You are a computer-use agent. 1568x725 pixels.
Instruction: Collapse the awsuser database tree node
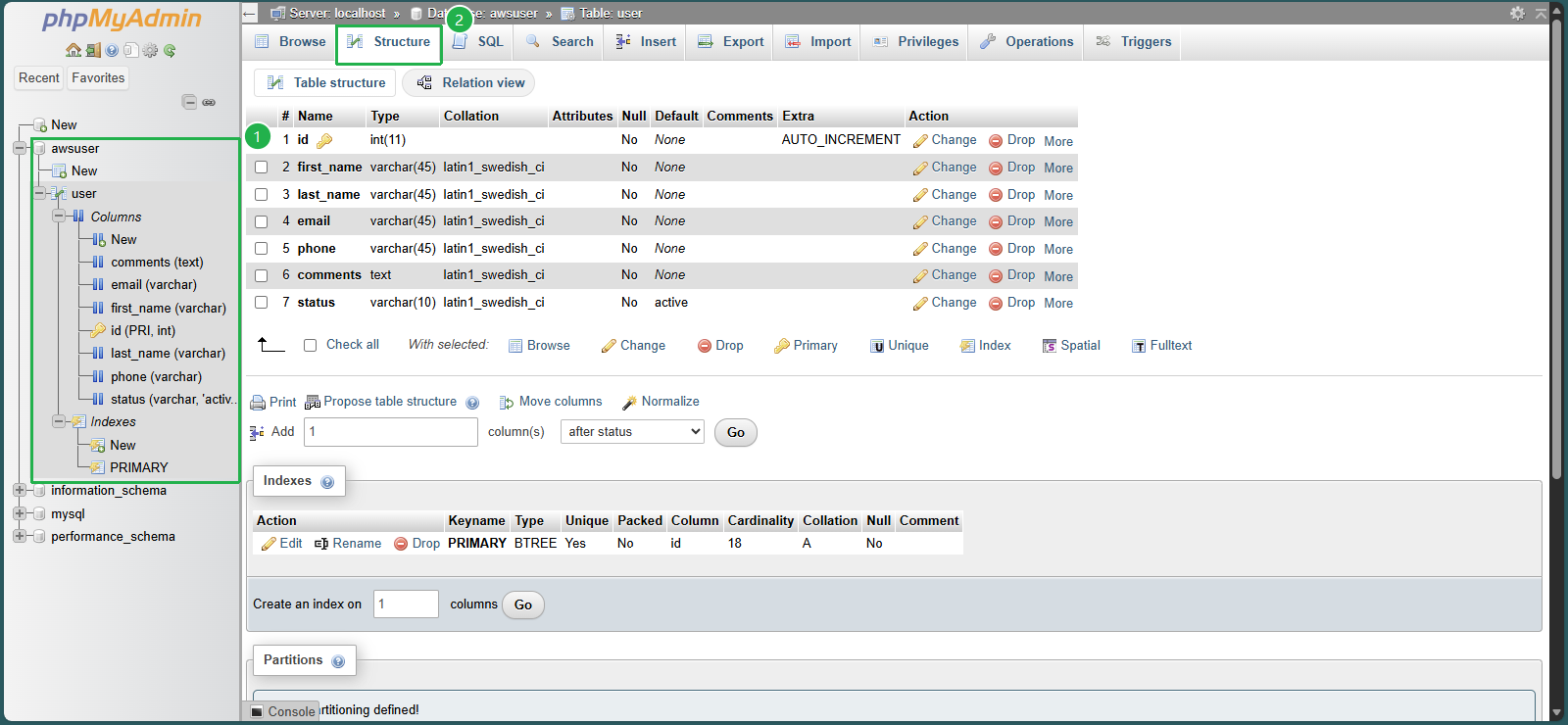(x=19, y=148)
